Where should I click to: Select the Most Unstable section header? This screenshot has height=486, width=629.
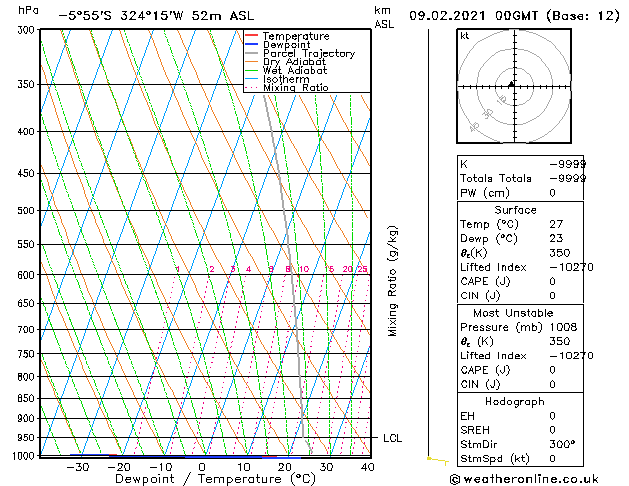click(x=515, y=314)
